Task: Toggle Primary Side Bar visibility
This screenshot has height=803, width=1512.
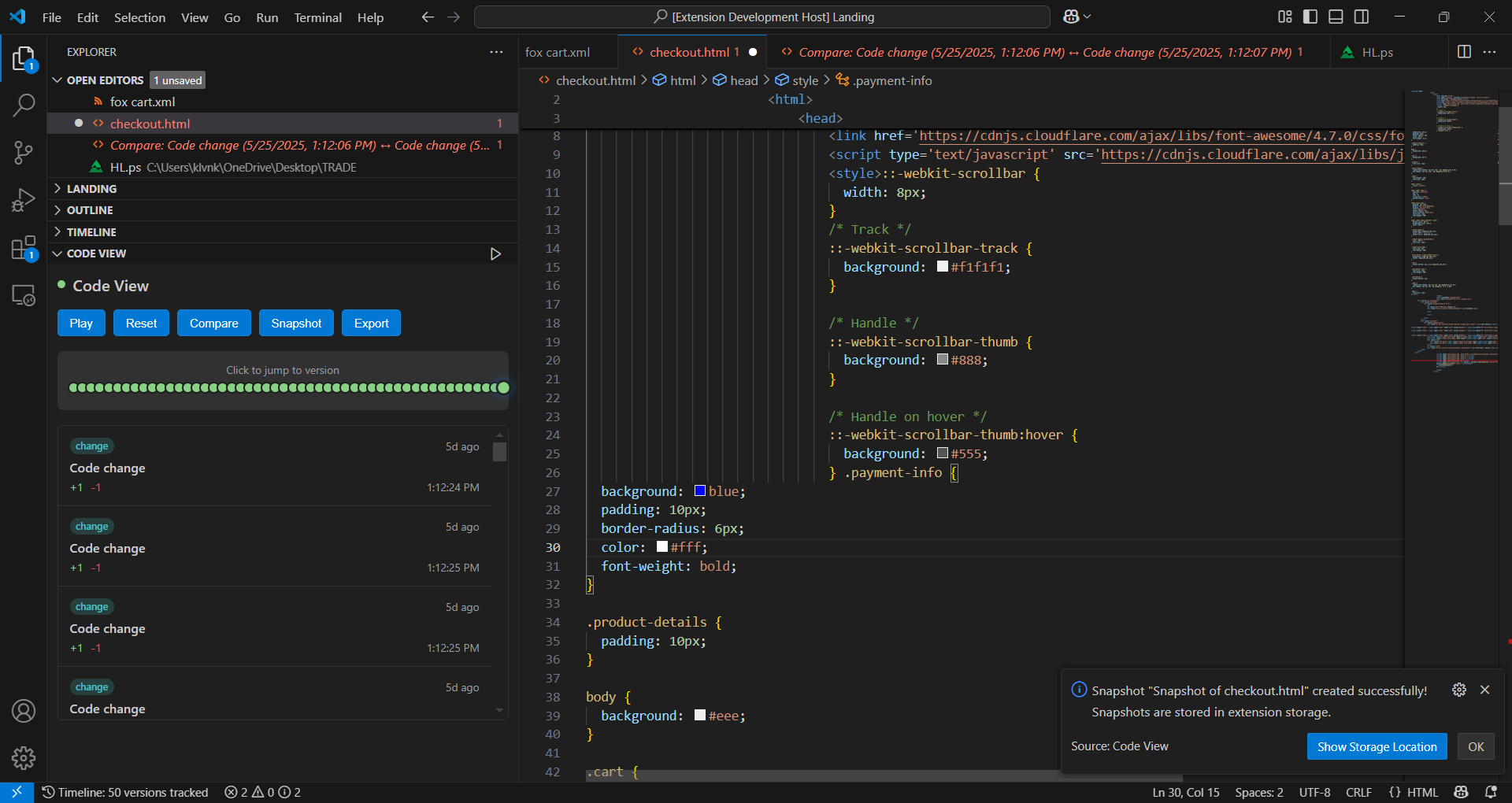Action: [x=1310, y=17]
